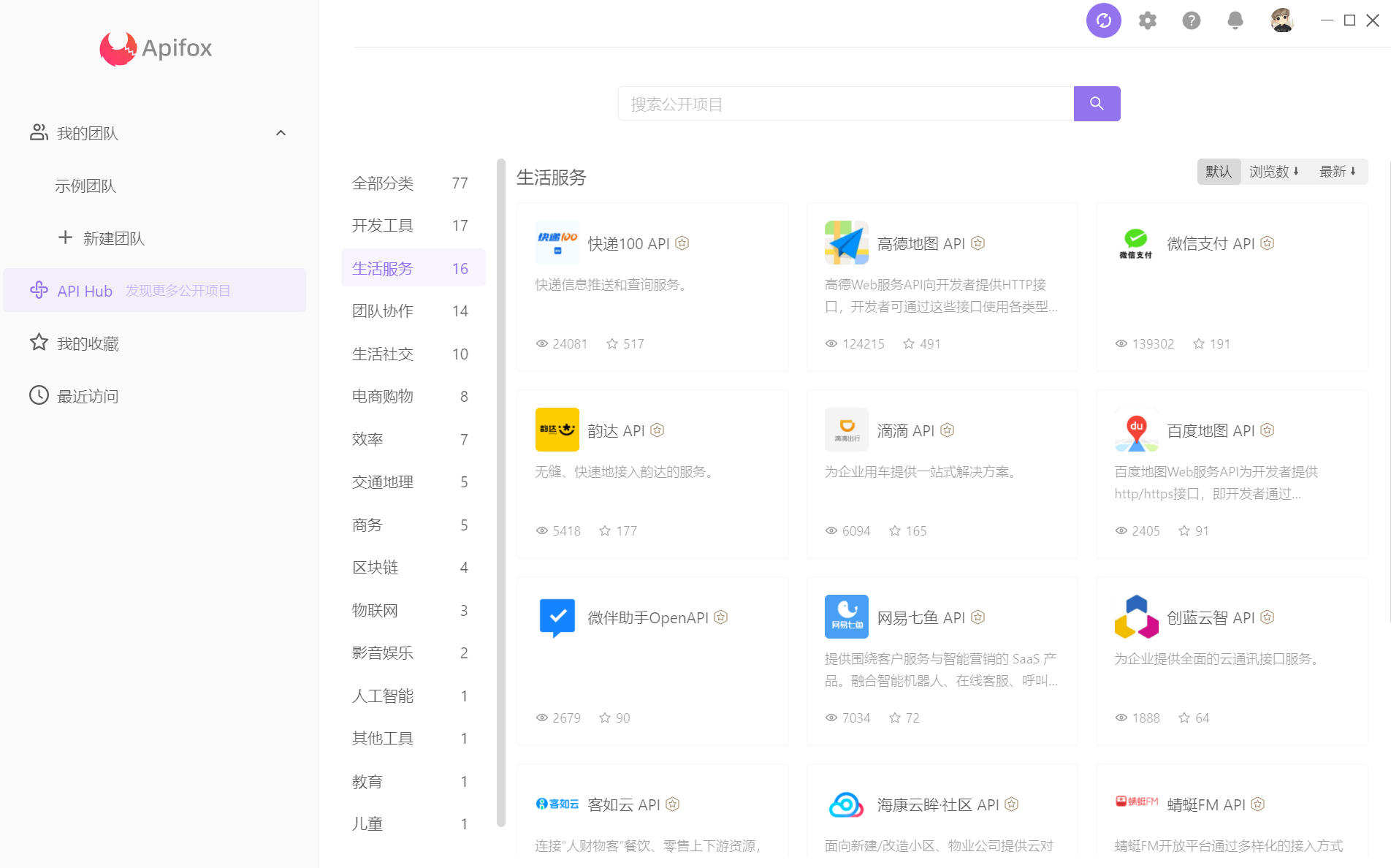Click the purple search magnifier button

(x=1097, y=104)
